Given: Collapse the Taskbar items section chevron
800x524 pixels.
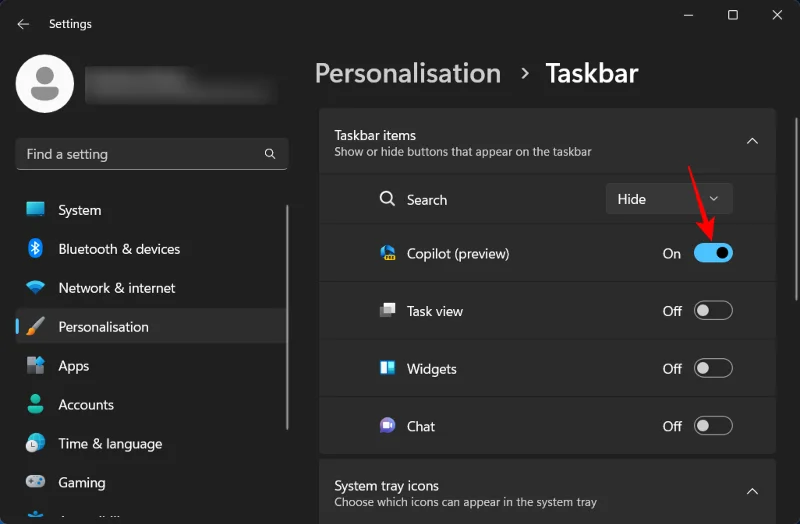Looking at the screenshot, I should [752, 141].
